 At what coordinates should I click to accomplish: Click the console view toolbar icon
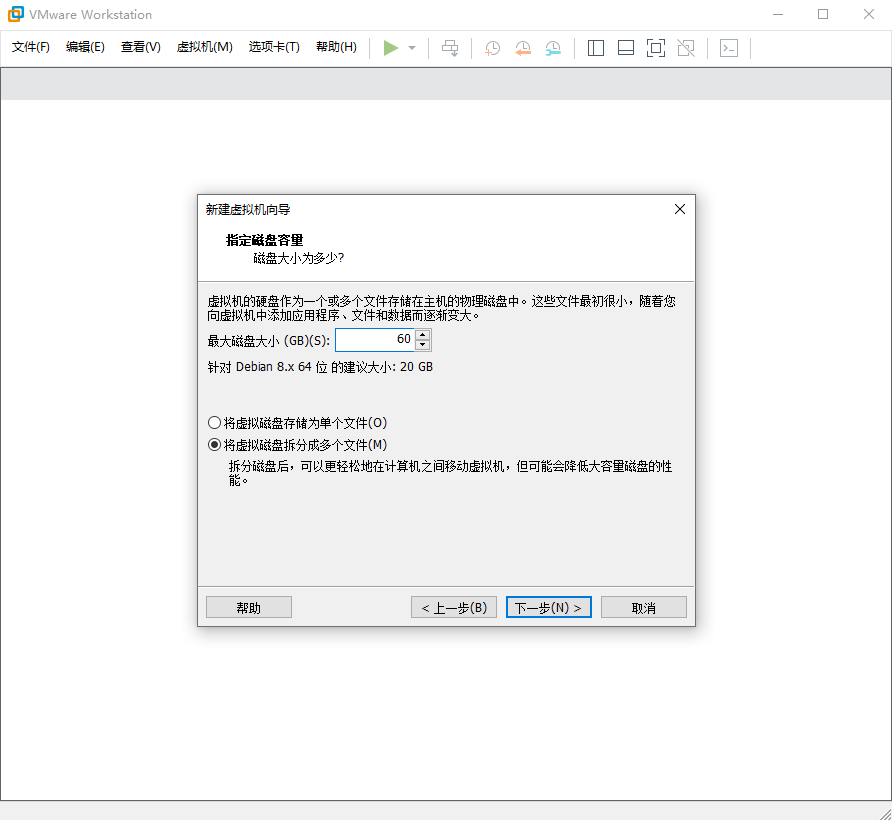729,48
